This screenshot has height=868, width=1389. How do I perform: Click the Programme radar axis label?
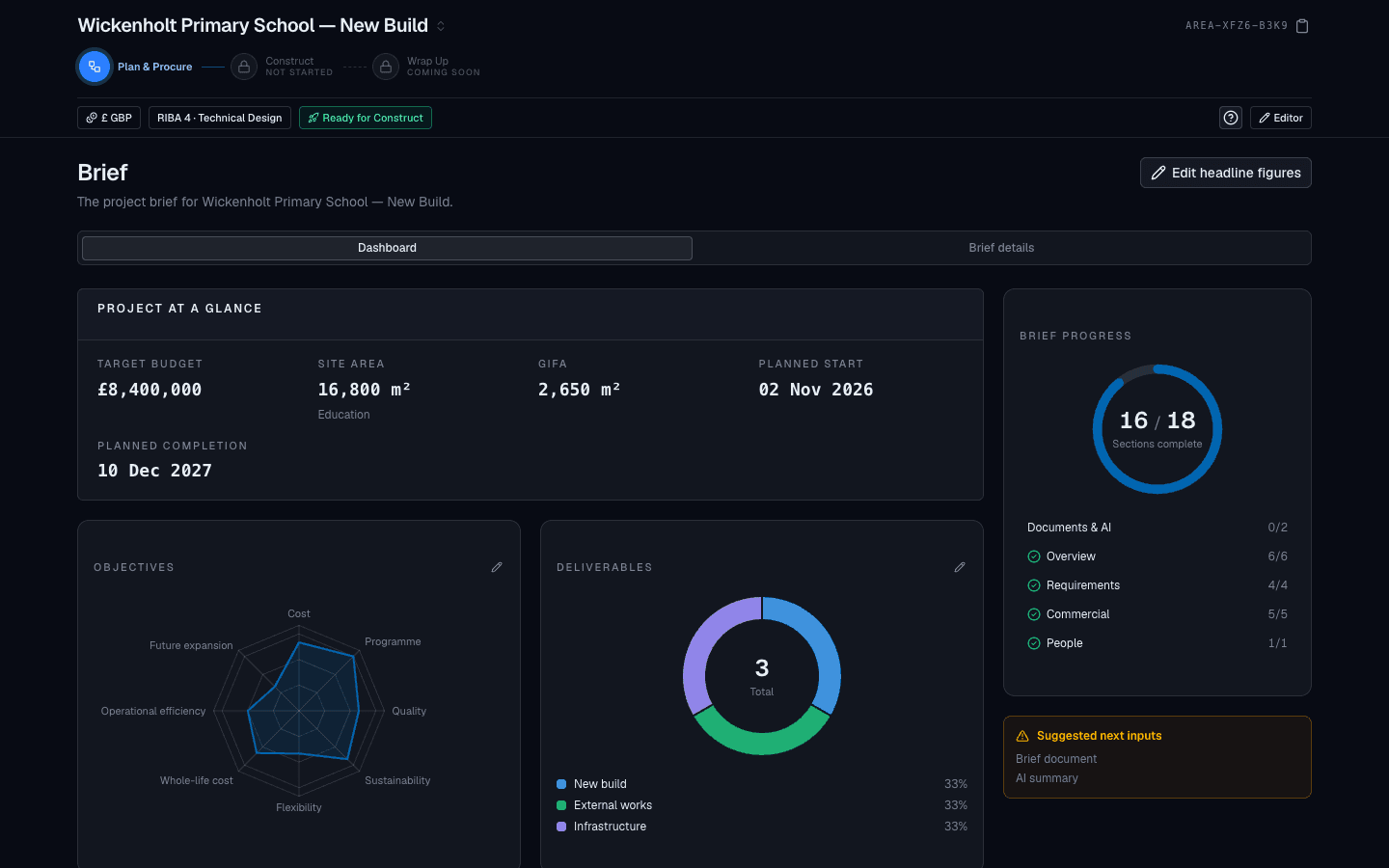[x=393, y=641]
